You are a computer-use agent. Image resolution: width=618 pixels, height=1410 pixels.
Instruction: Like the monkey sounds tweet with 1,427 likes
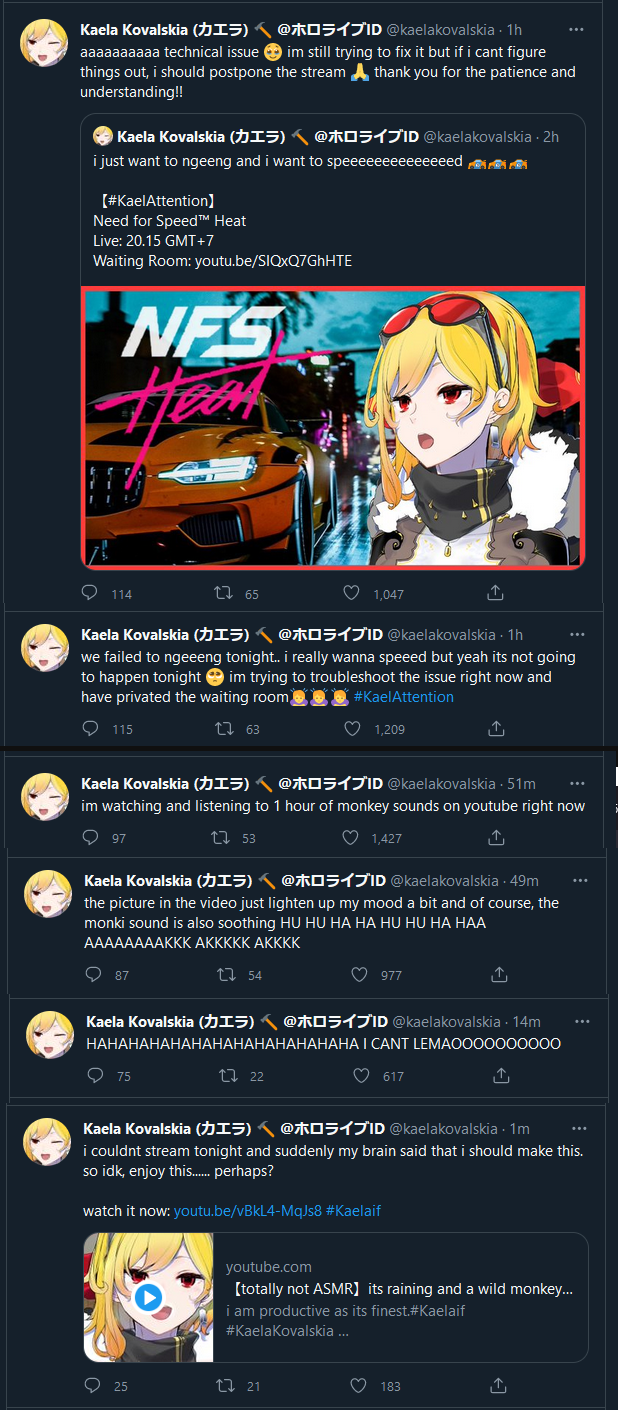click(x=350, y=837)
